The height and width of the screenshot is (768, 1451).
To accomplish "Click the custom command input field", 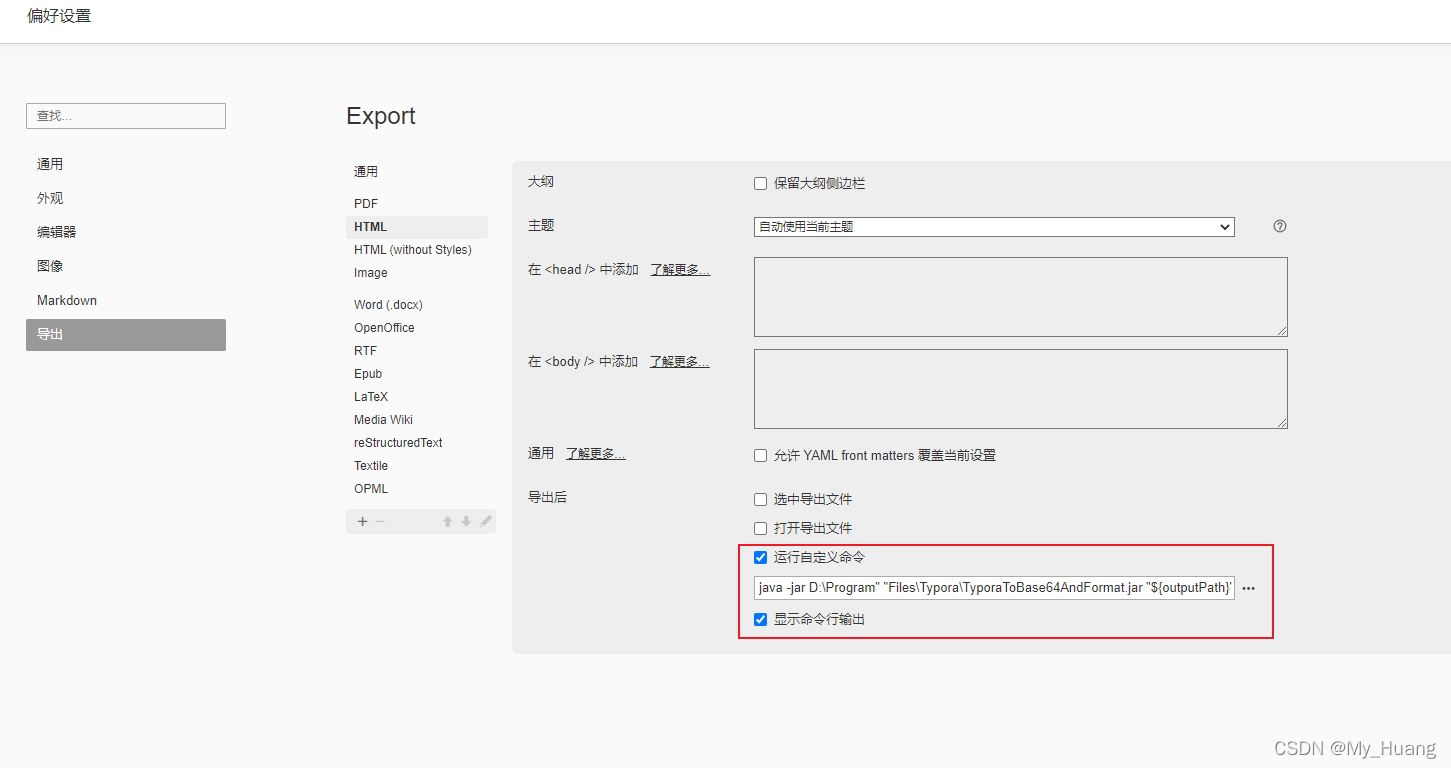I will click(993, 588).
